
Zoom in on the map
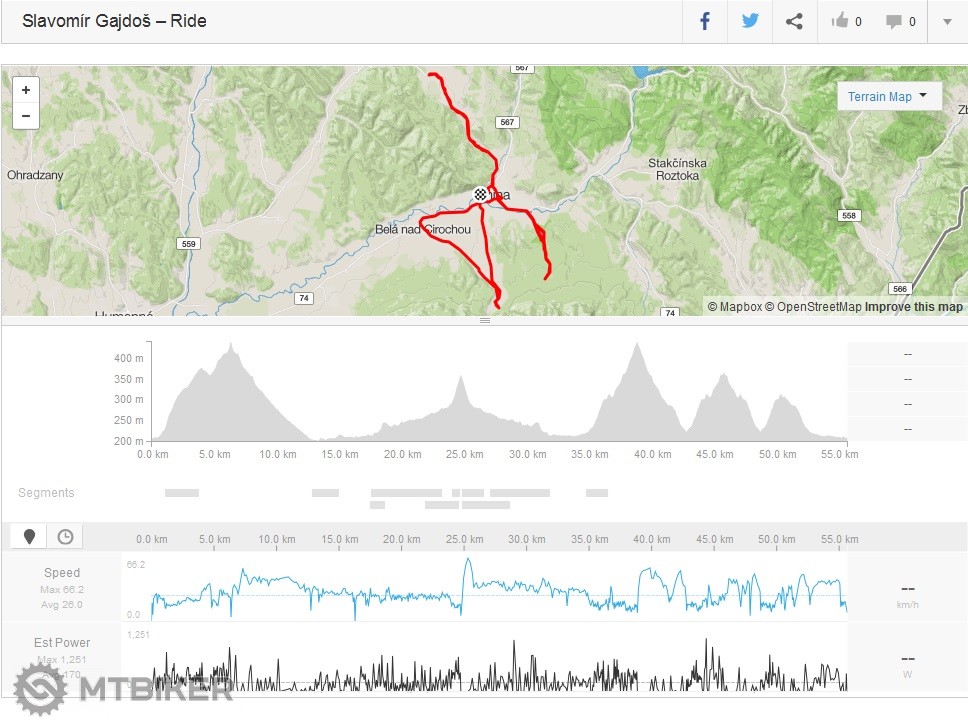click(x=26, y=89)
